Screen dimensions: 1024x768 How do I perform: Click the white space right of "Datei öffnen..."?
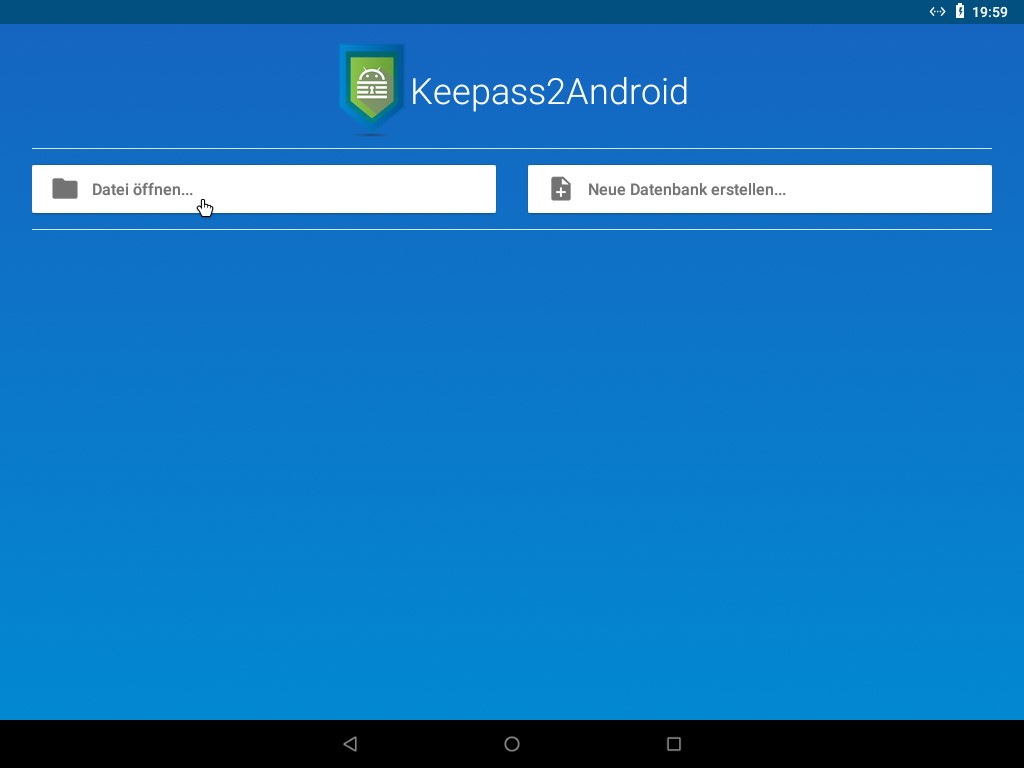point(380,189)
